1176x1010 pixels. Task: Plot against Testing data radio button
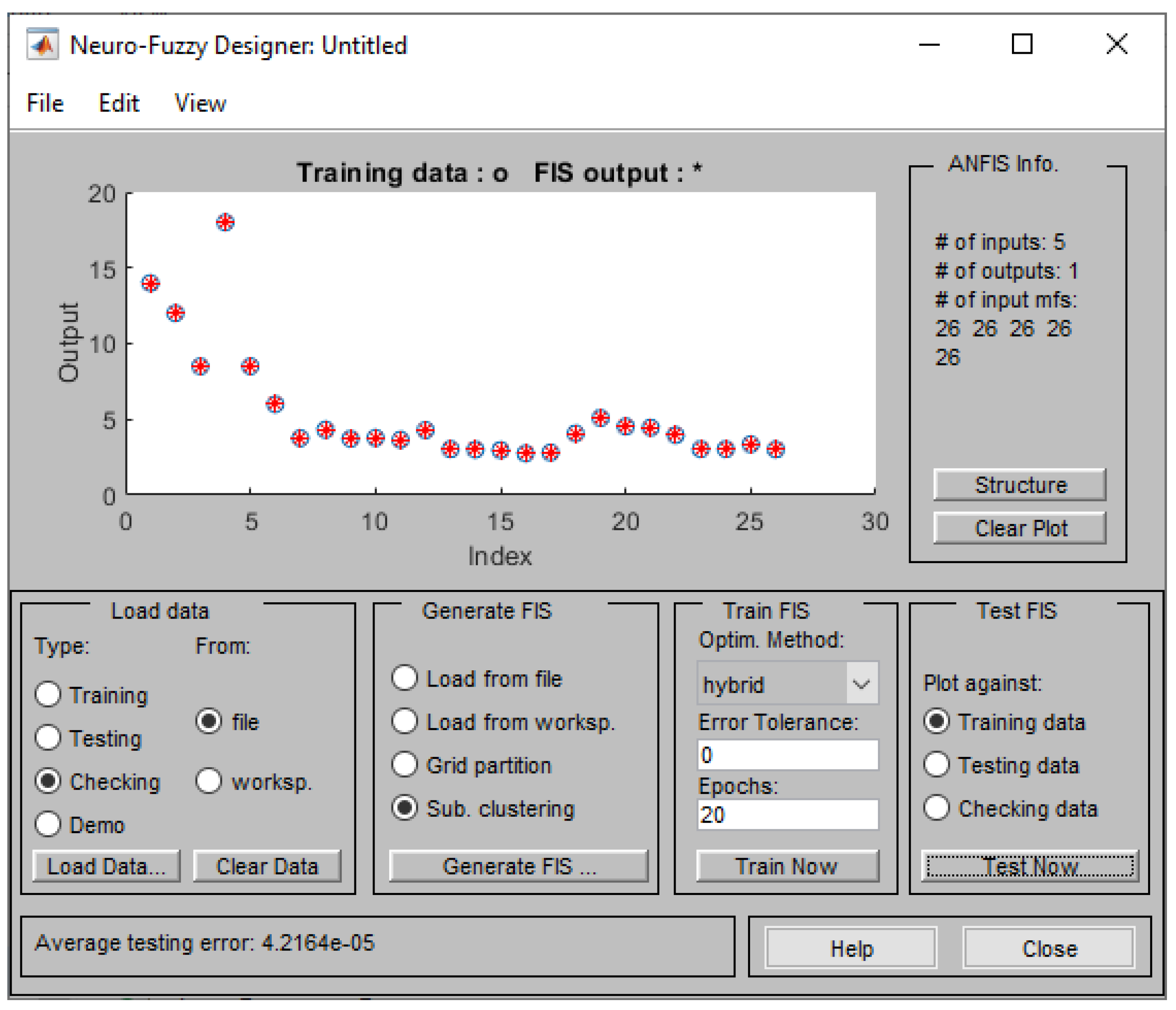936,764
